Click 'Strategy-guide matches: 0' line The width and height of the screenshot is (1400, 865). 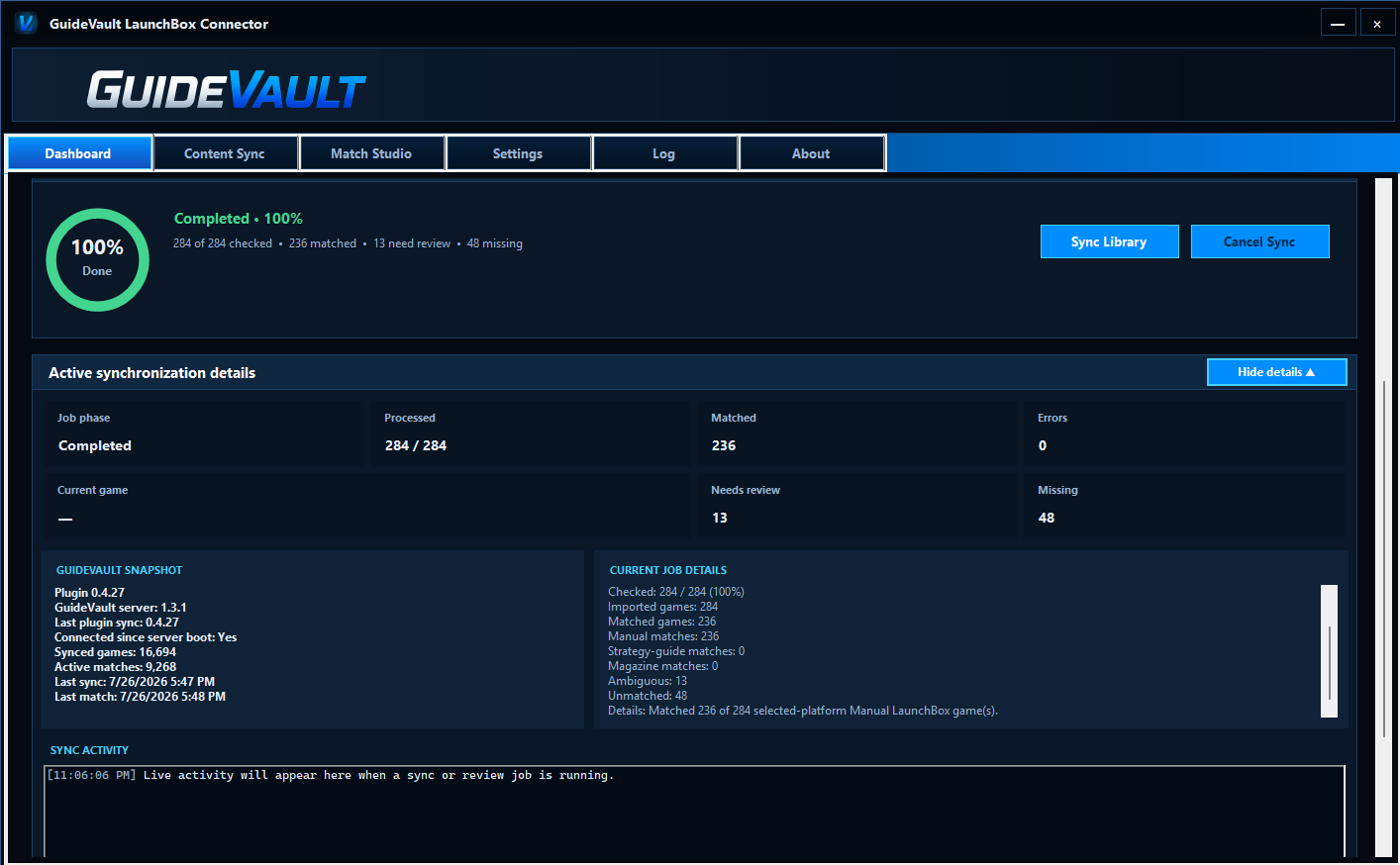coord(676,651)
